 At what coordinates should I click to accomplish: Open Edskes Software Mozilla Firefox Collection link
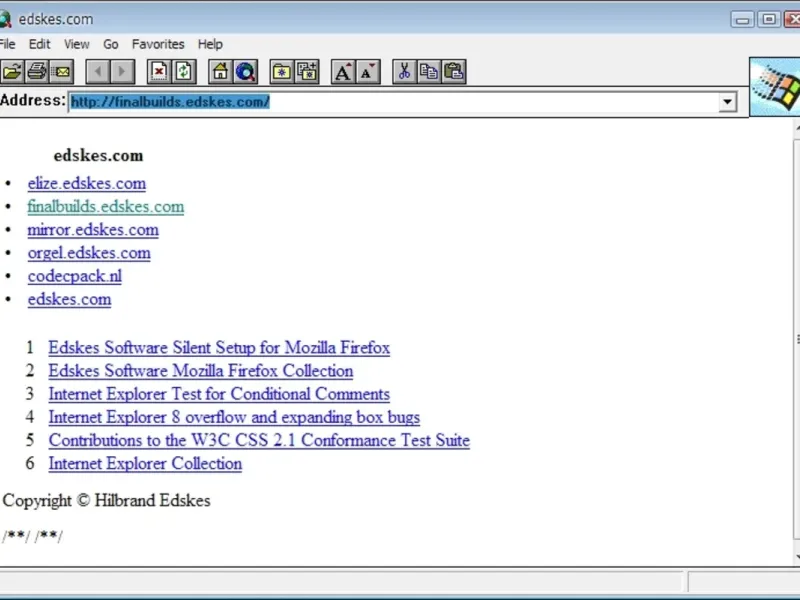pyautogui.click(x=201, y=371)
